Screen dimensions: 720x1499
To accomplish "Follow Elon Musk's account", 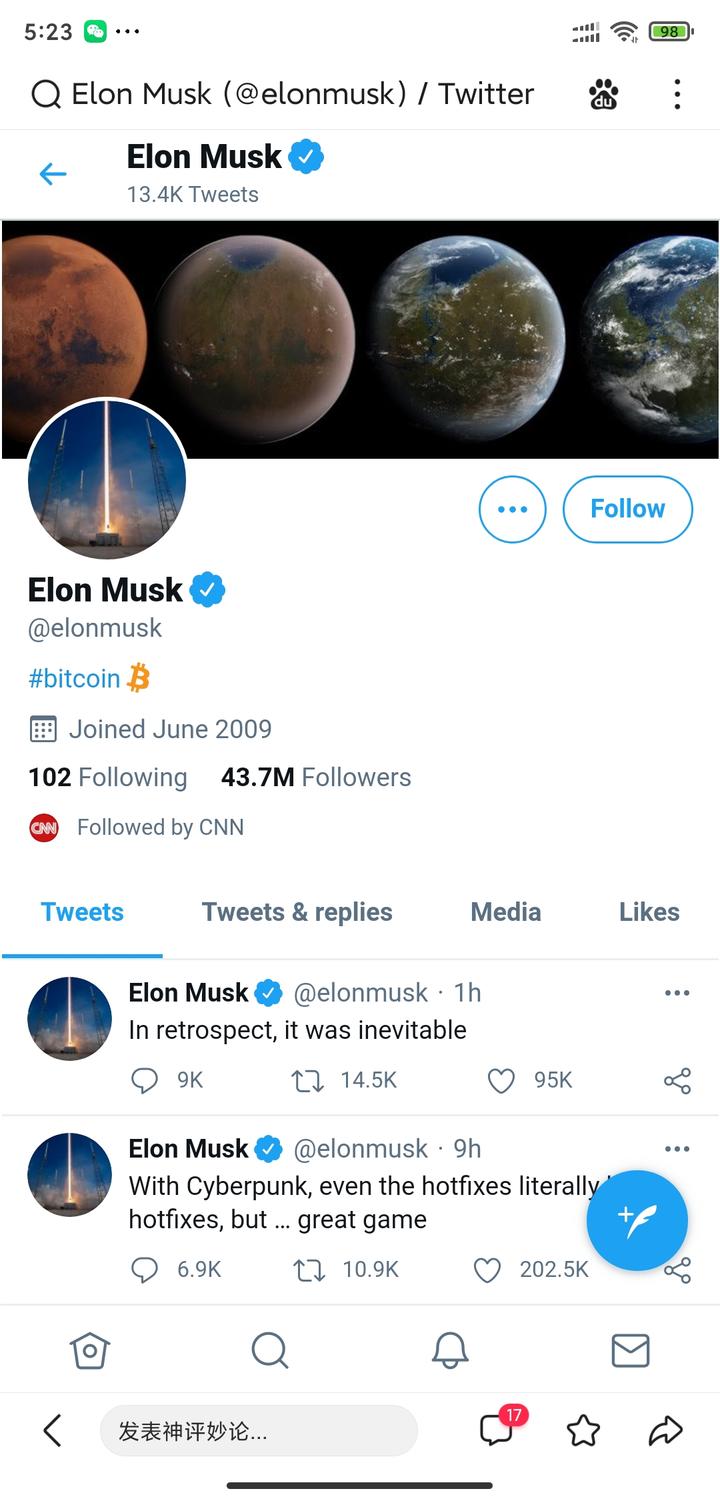I will pyautogui.click(x=627, y=509).
